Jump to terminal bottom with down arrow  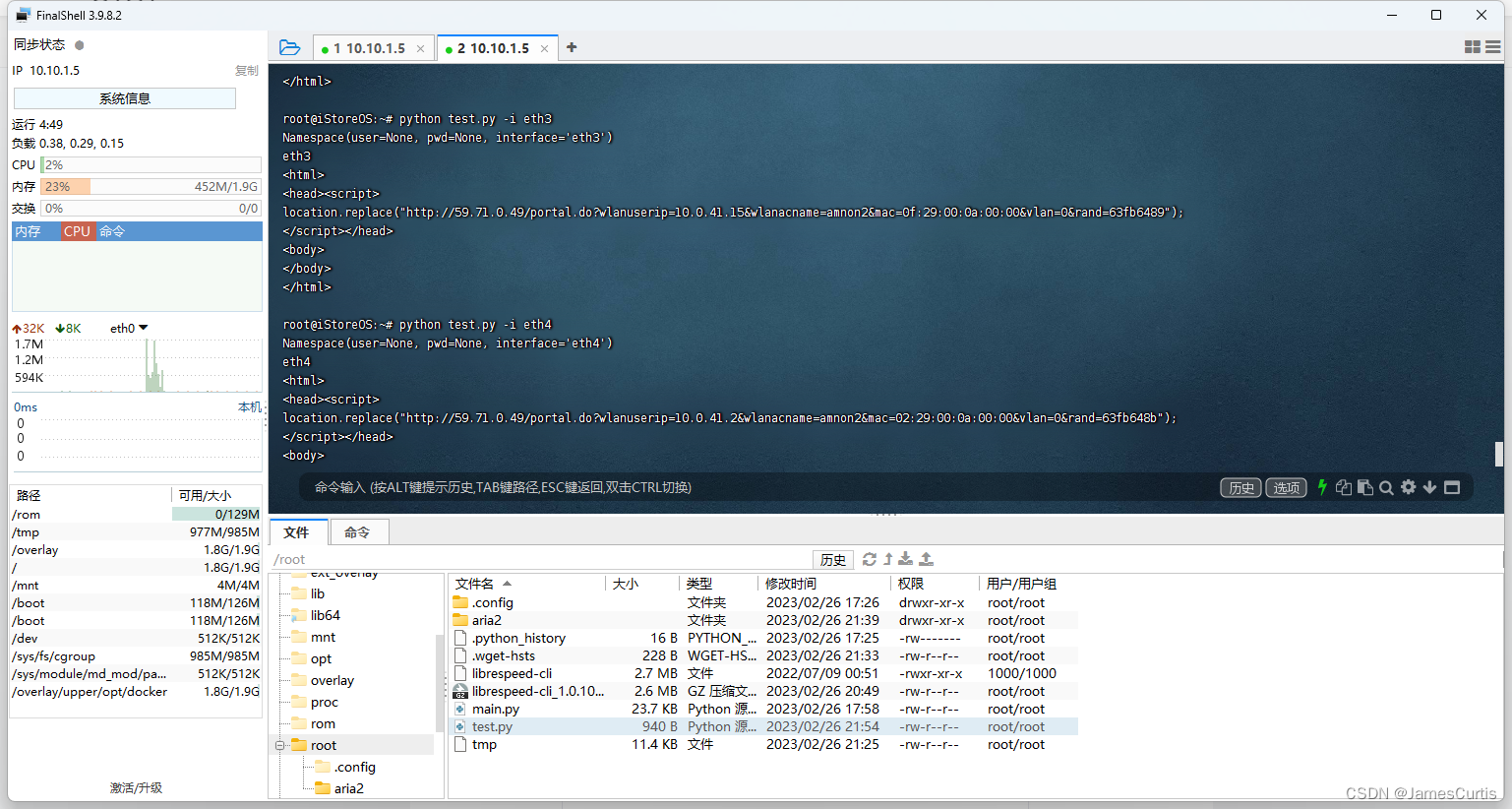[1429, 487]
